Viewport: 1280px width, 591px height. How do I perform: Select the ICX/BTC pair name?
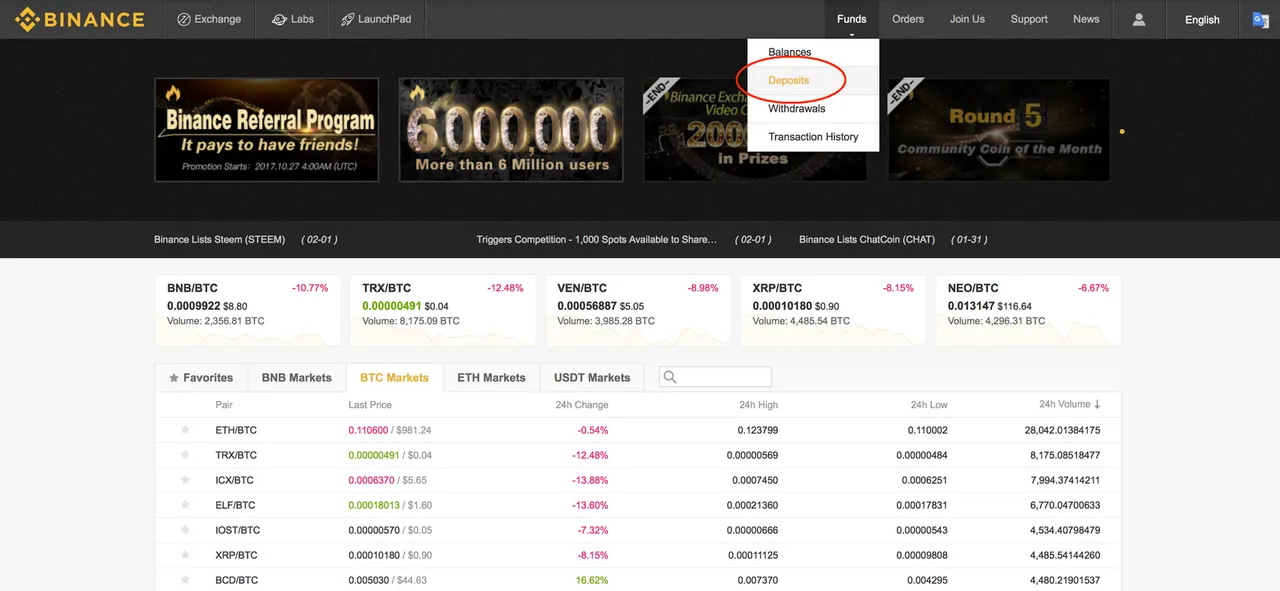coord(236,480)
